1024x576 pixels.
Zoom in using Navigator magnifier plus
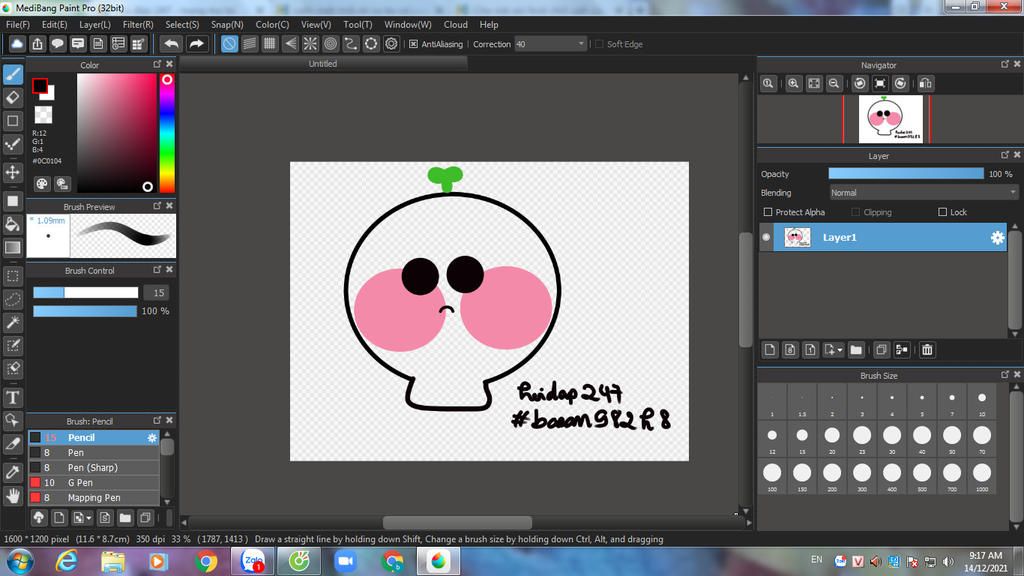click(793, 84)
